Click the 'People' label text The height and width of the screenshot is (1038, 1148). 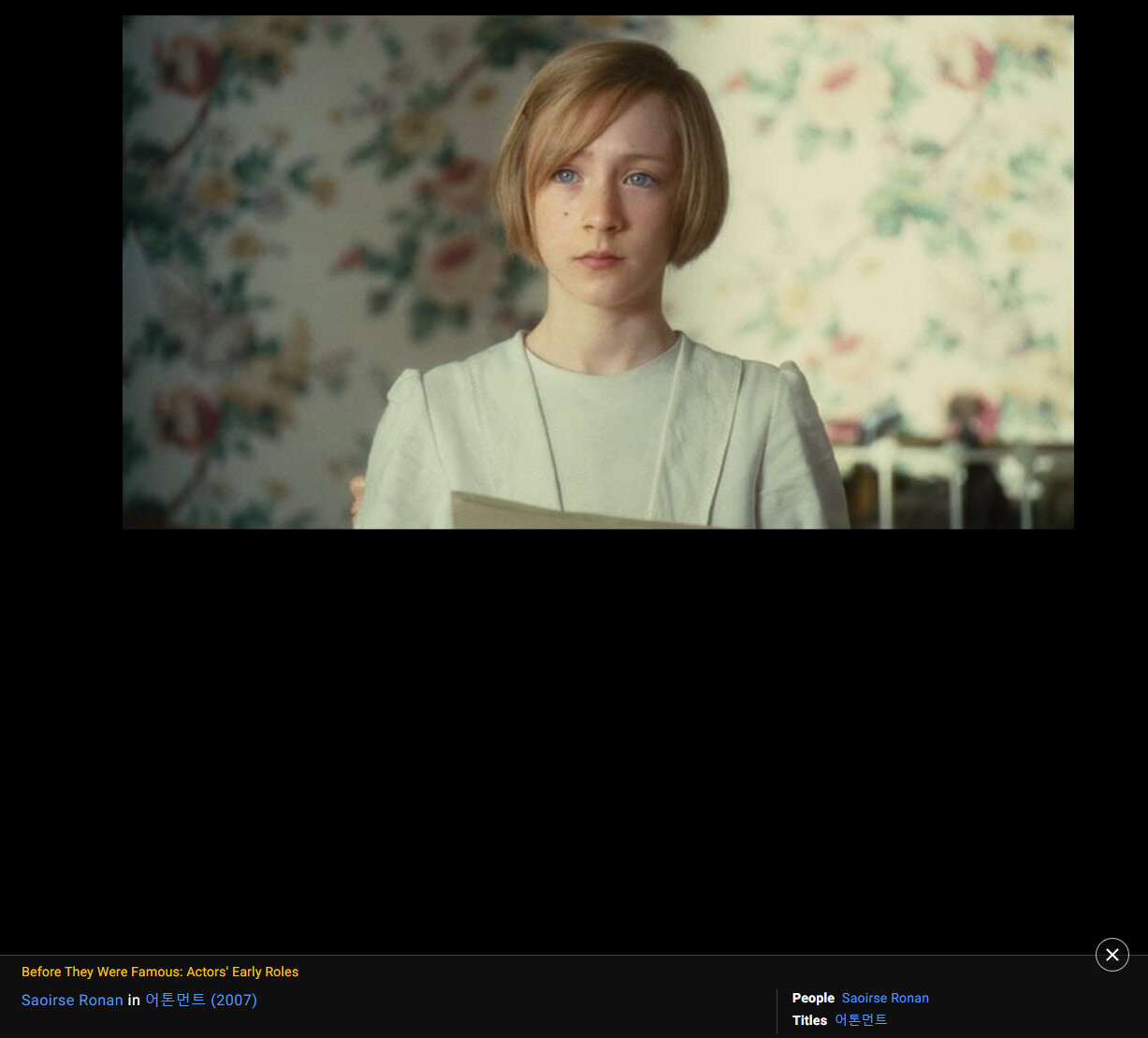[x=813, y=998]
